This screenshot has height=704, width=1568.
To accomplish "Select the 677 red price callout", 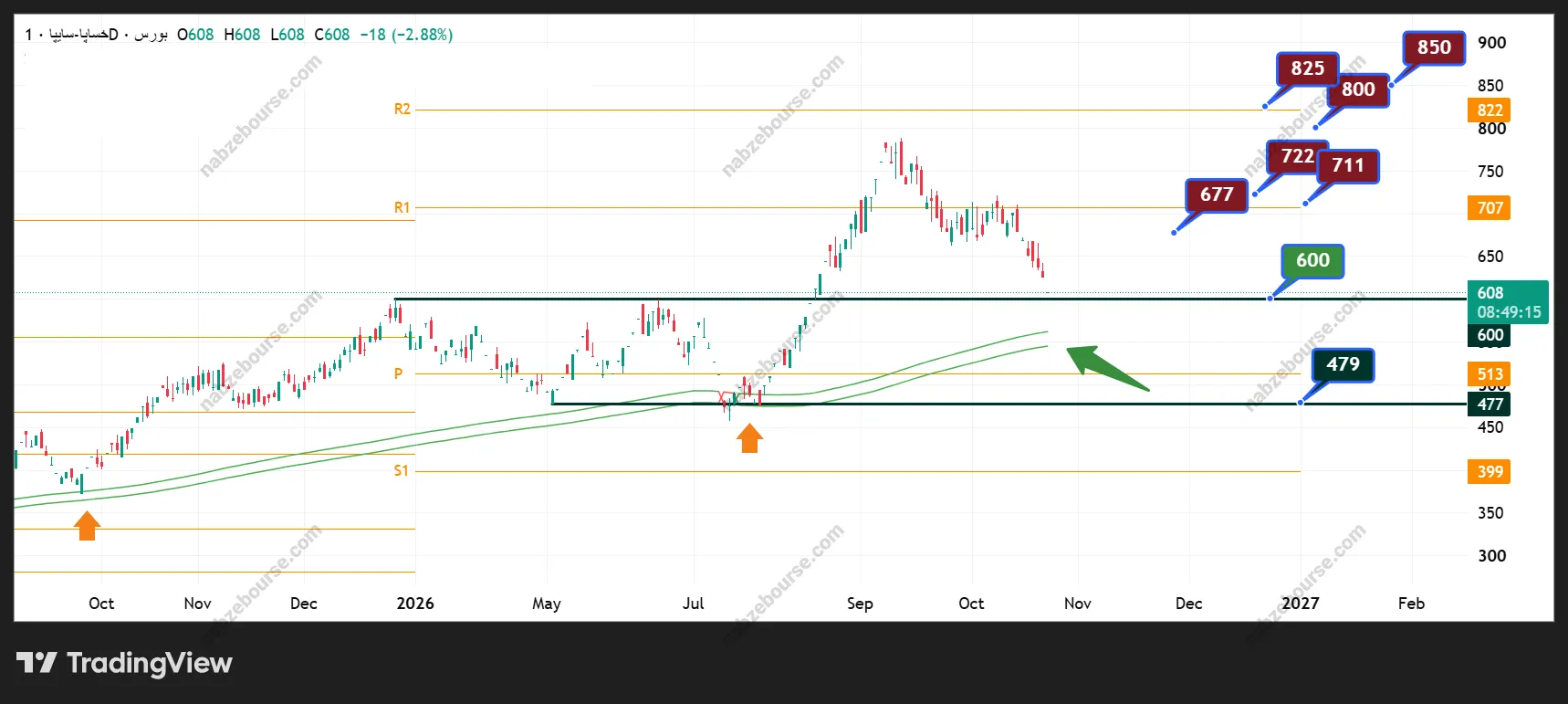I will click(x=1217, y=194).
